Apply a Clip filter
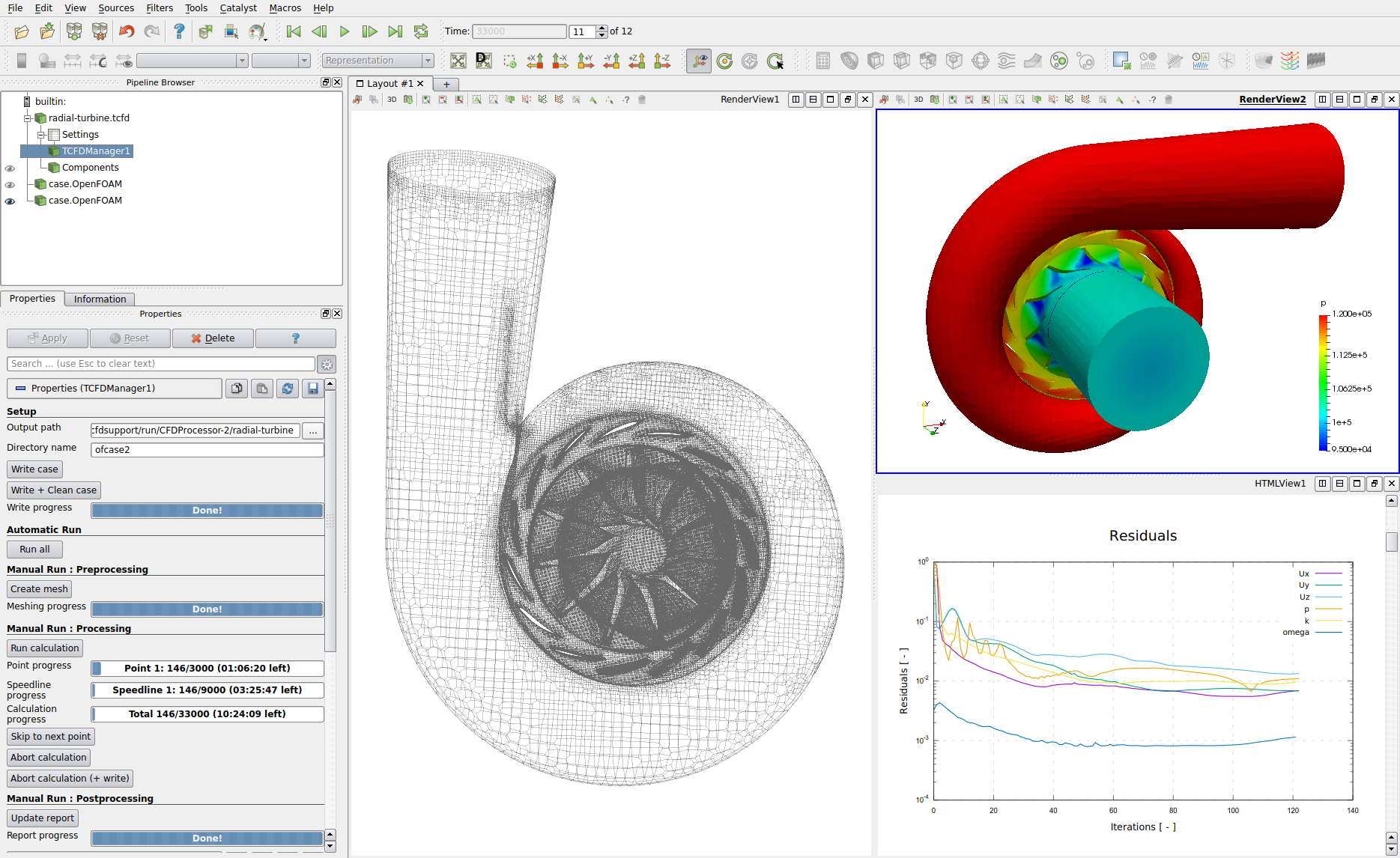Screen dimensions: 1400x858 coord(875,61)
